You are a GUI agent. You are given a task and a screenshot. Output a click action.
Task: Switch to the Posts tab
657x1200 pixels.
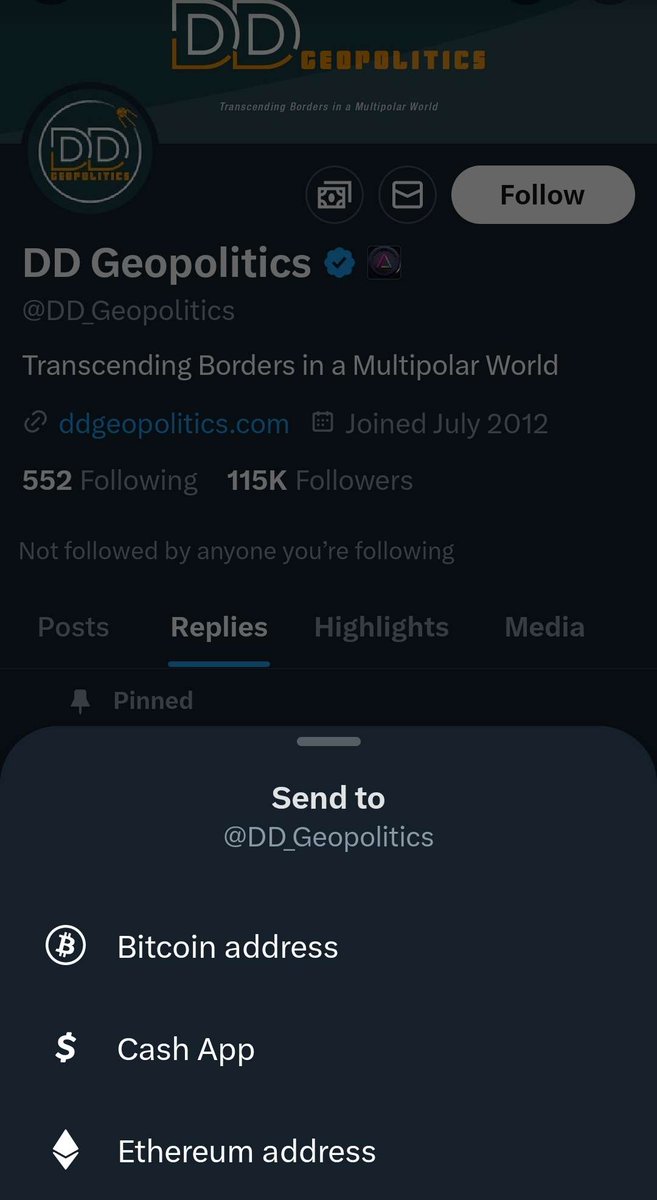[73, 627]
